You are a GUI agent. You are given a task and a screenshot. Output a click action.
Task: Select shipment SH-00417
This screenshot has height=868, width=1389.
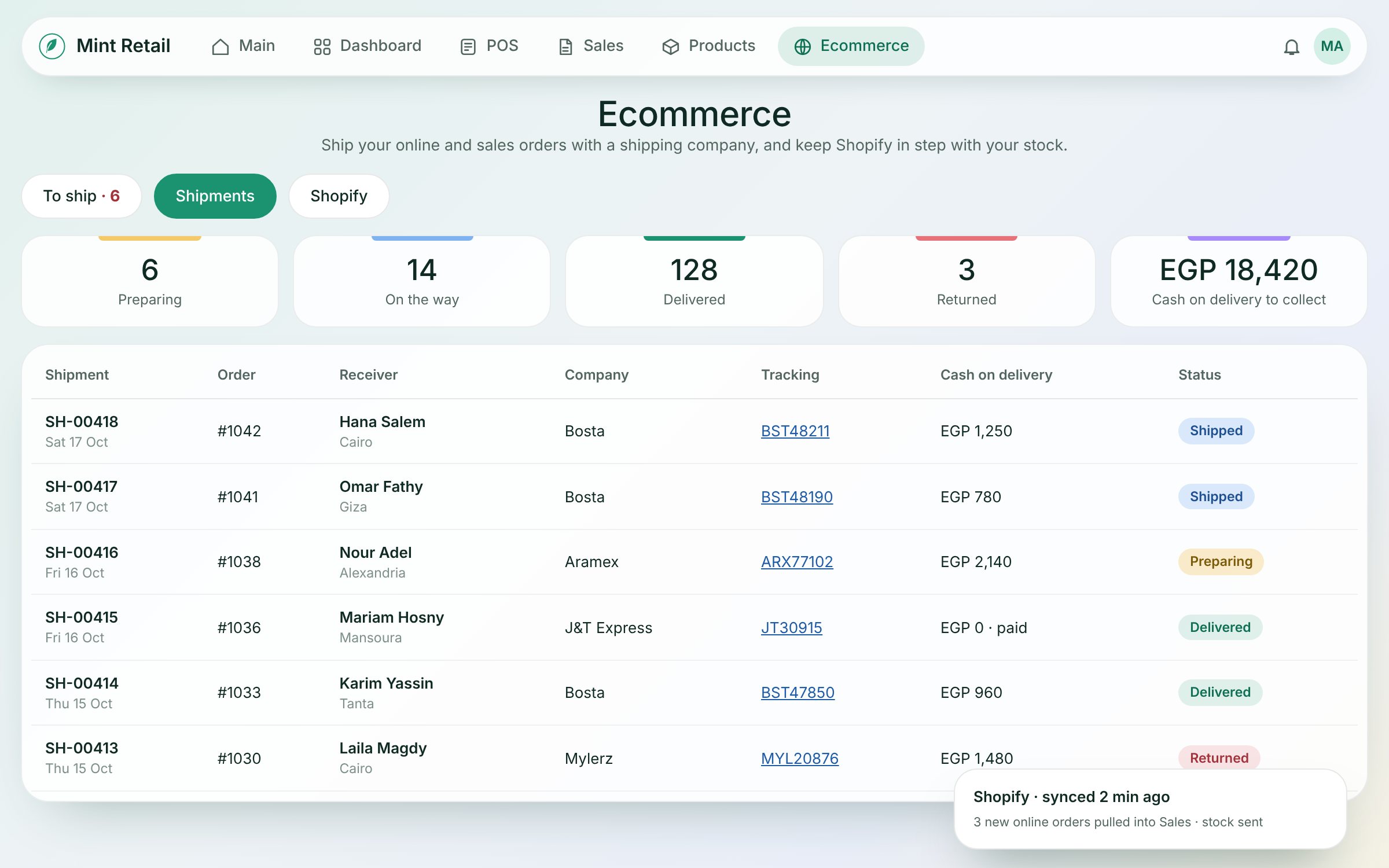(x=81, y=487)
